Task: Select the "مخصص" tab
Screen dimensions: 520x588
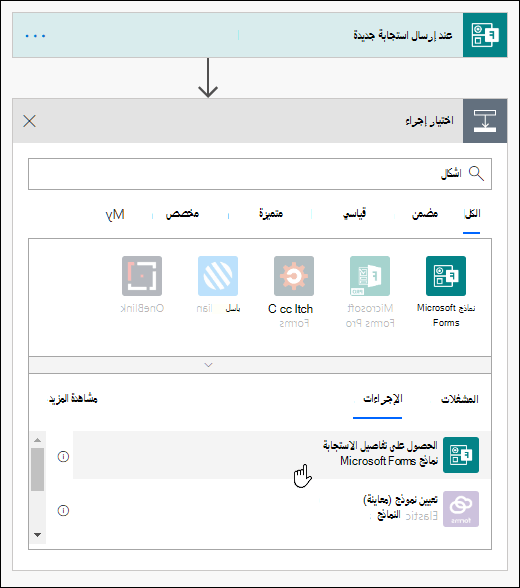Action: click(x=182, y=214)
